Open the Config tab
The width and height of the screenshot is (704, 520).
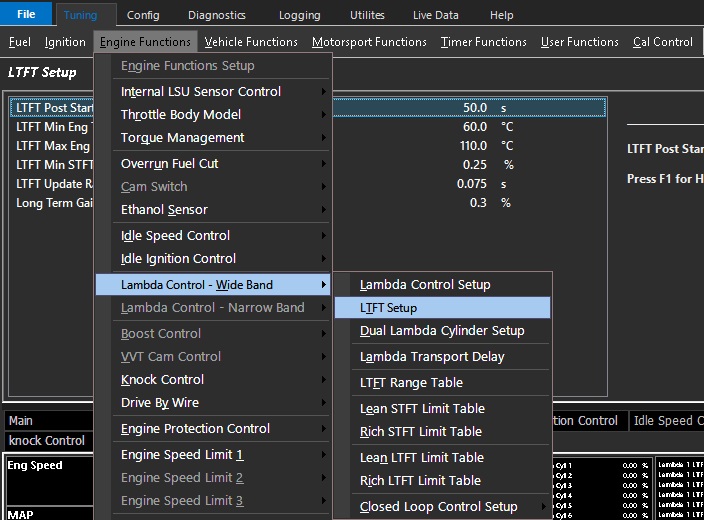(x=143, y=15)
